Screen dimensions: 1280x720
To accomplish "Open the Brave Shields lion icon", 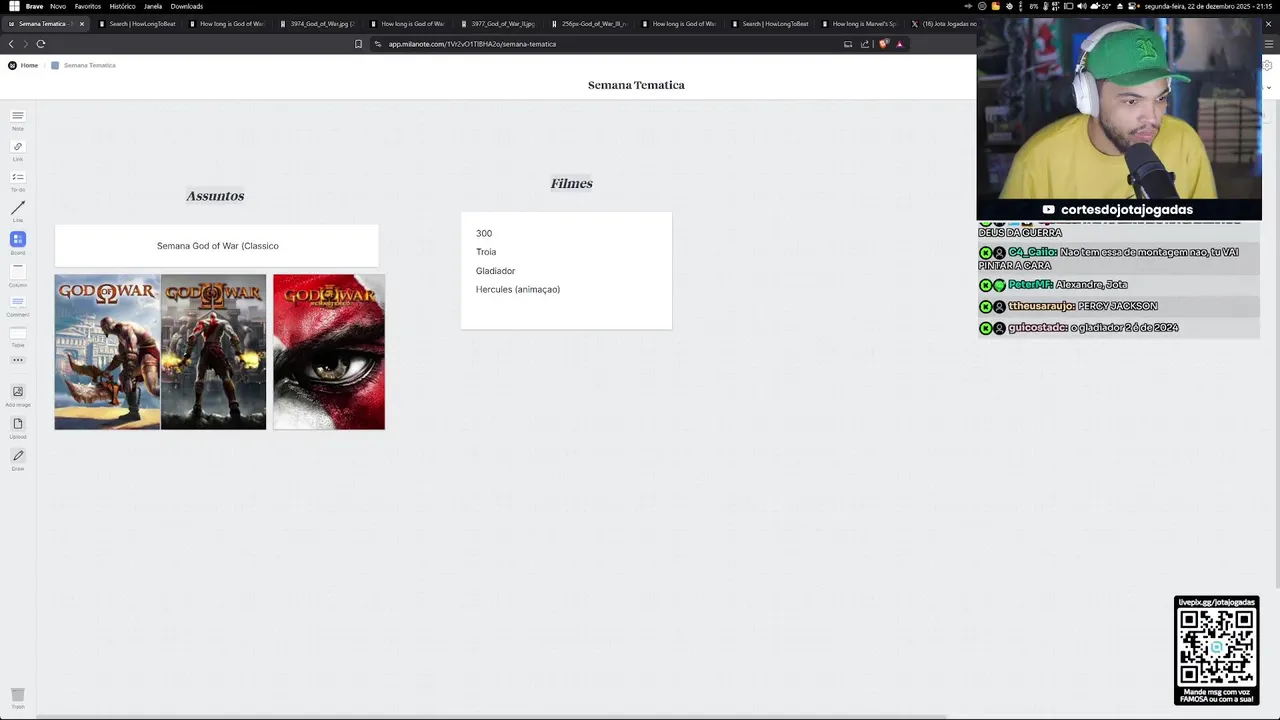I will click(883, 44).
